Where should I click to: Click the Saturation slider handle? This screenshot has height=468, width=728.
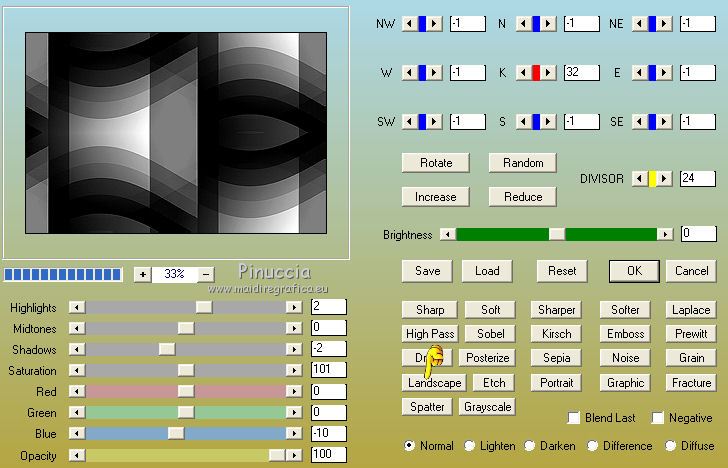click(185, 371)
